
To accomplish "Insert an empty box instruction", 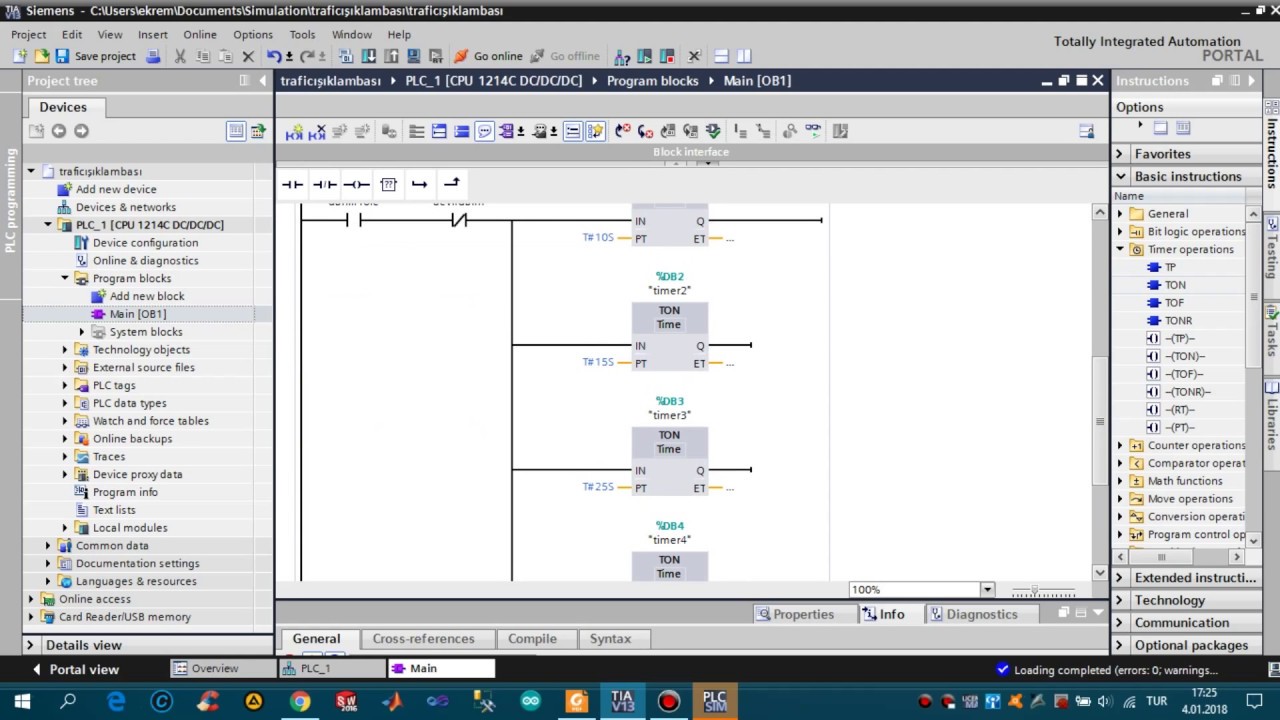I will (388, 184).
